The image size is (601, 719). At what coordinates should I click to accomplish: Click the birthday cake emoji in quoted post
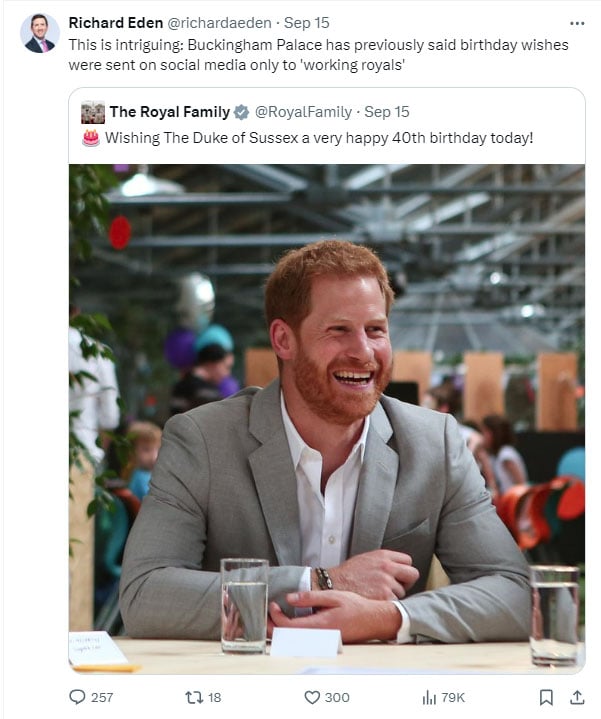pyautogui.click(x=91, y=137)
